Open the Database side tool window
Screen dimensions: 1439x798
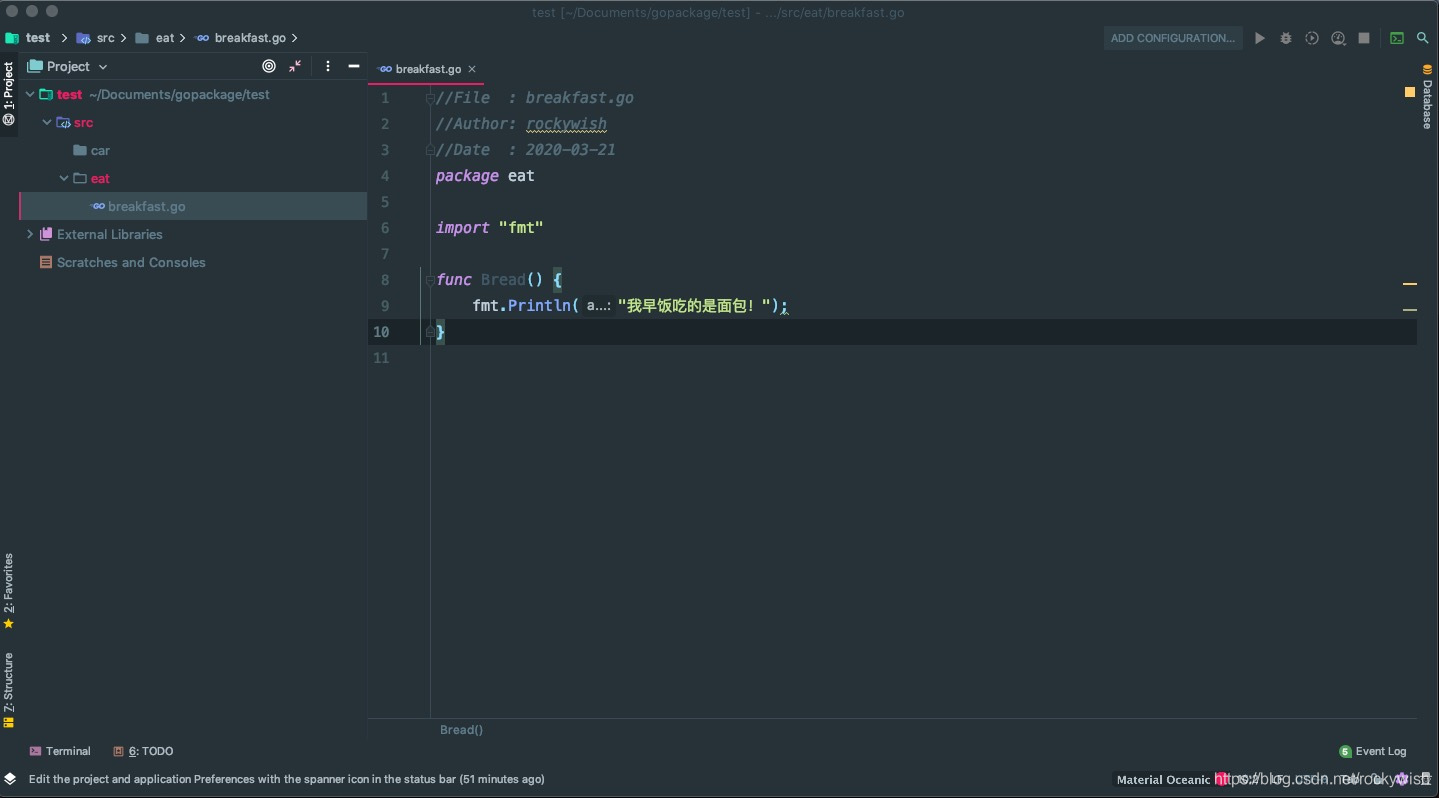[1427, 96]
